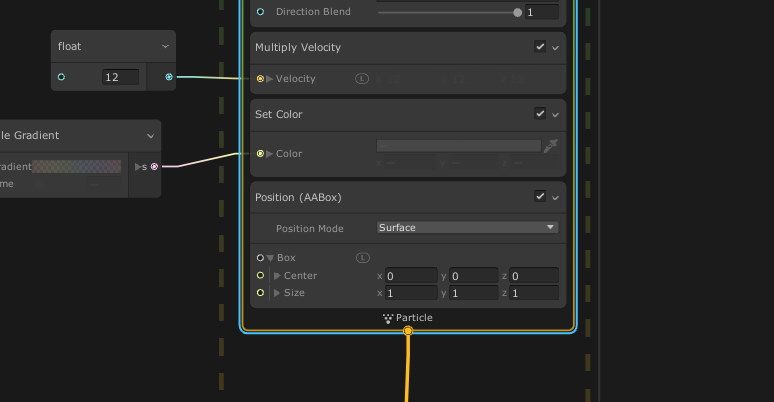Click the float node output port
This screenshot has height=402, width=774.
coord(168,76)
